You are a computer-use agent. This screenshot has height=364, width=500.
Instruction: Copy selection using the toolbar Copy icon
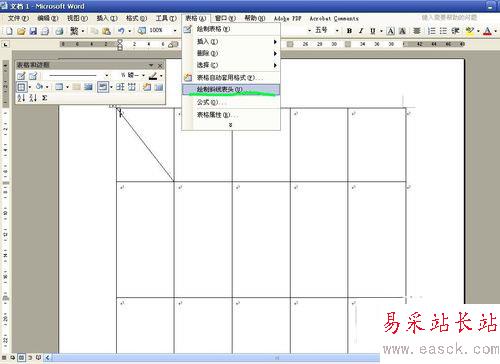pyautogui.click(x=95, y=31)
